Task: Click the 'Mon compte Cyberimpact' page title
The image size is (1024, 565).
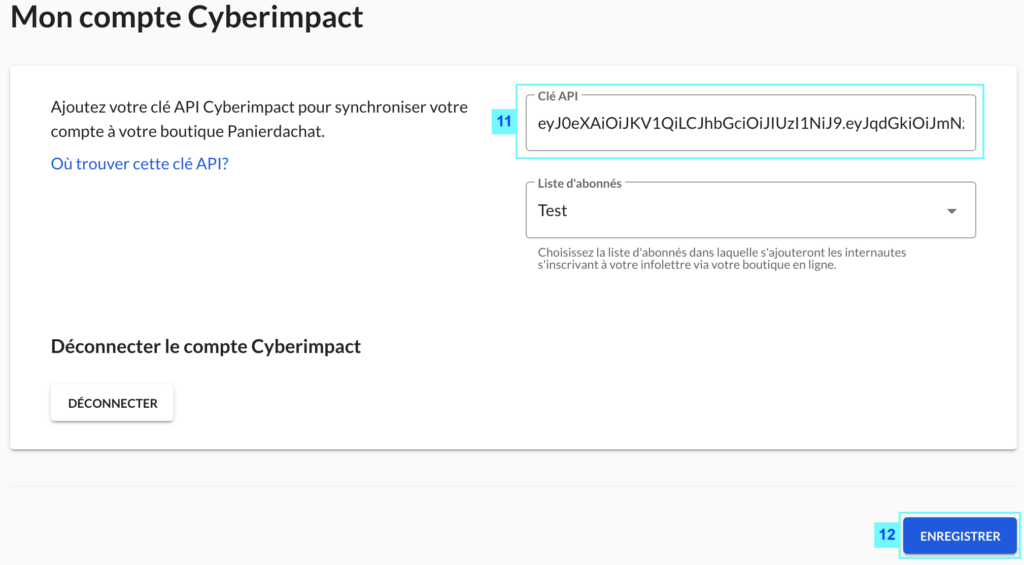Action: (187, 16)
